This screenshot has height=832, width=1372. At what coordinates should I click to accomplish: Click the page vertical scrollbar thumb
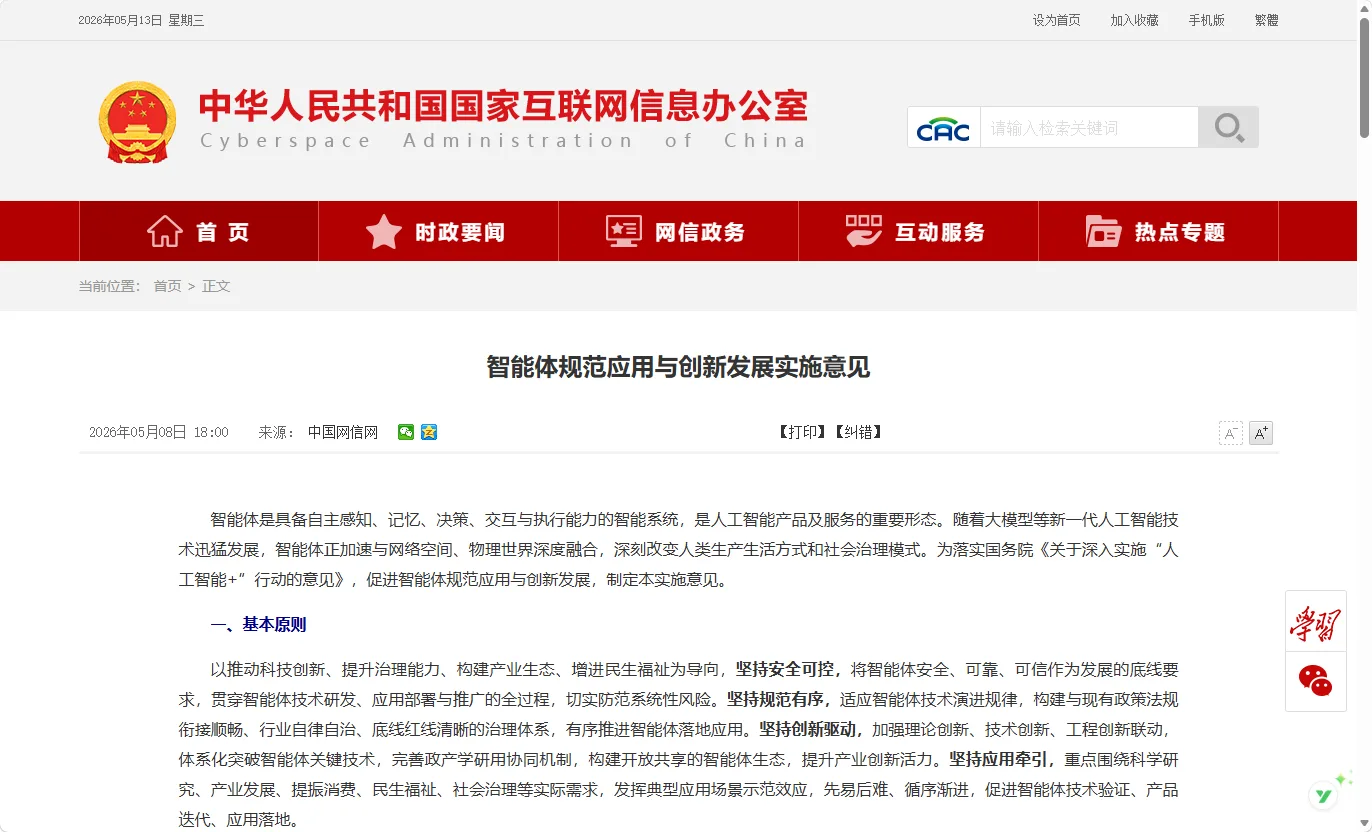(x=1364, y=76)
